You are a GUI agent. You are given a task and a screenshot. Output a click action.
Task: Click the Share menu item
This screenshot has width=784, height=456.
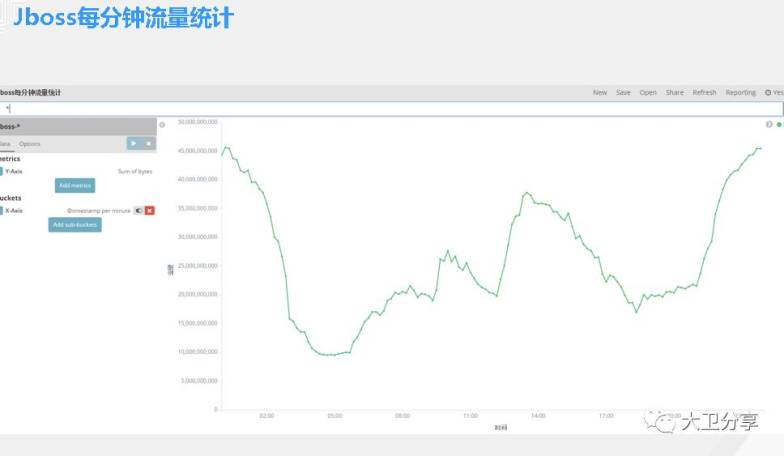click(674, 92)
